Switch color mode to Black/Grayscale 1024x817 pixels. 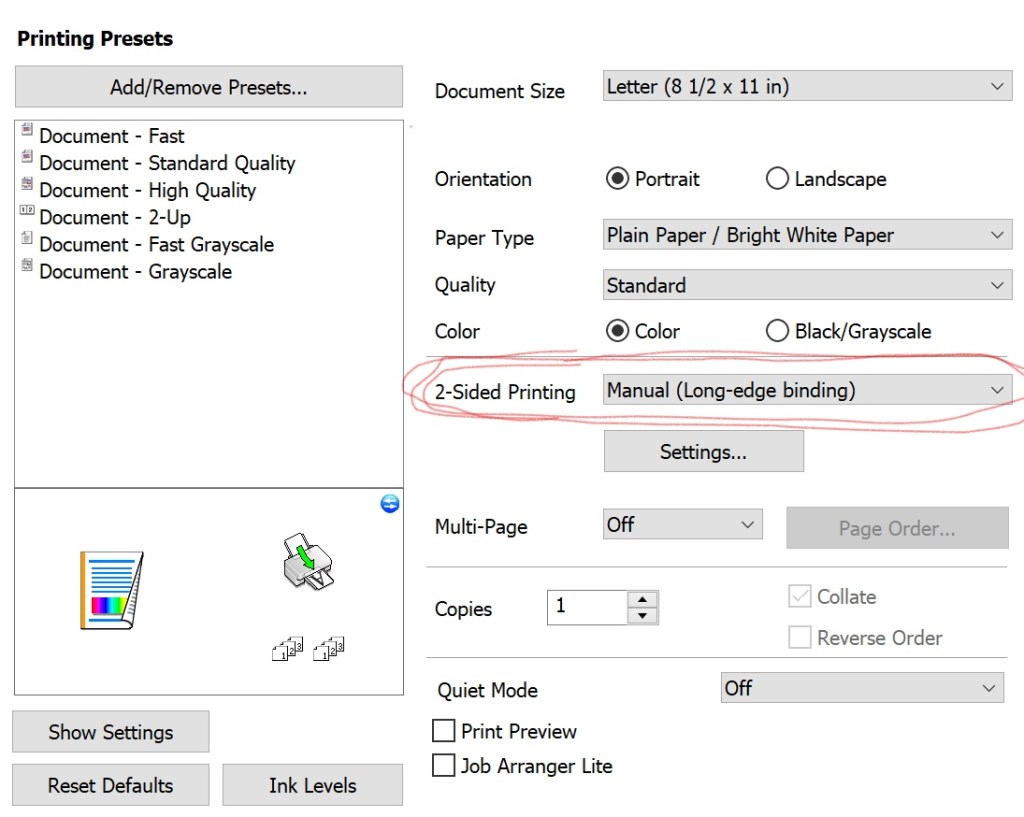pyautogui.click(x=777, y=331)
